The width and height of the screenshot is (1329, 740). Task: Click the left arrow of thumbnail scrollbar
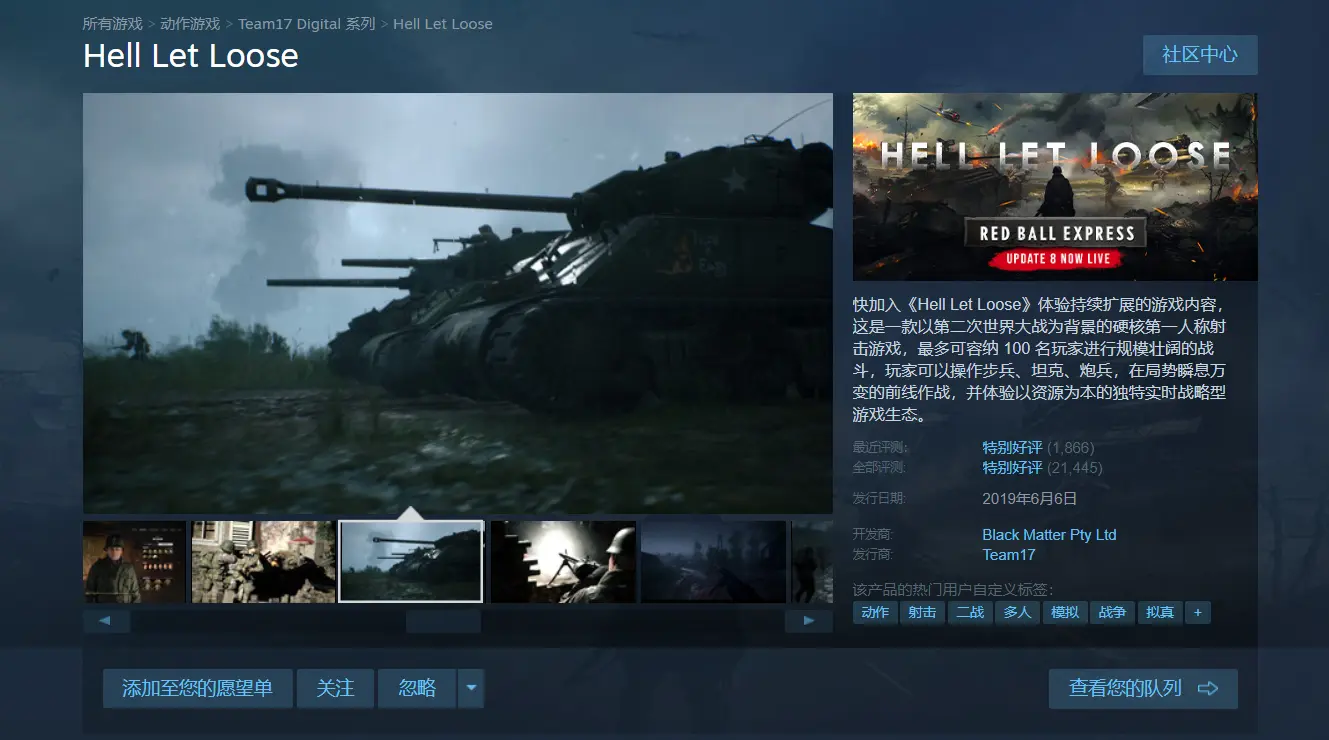(x=106, y=622)
